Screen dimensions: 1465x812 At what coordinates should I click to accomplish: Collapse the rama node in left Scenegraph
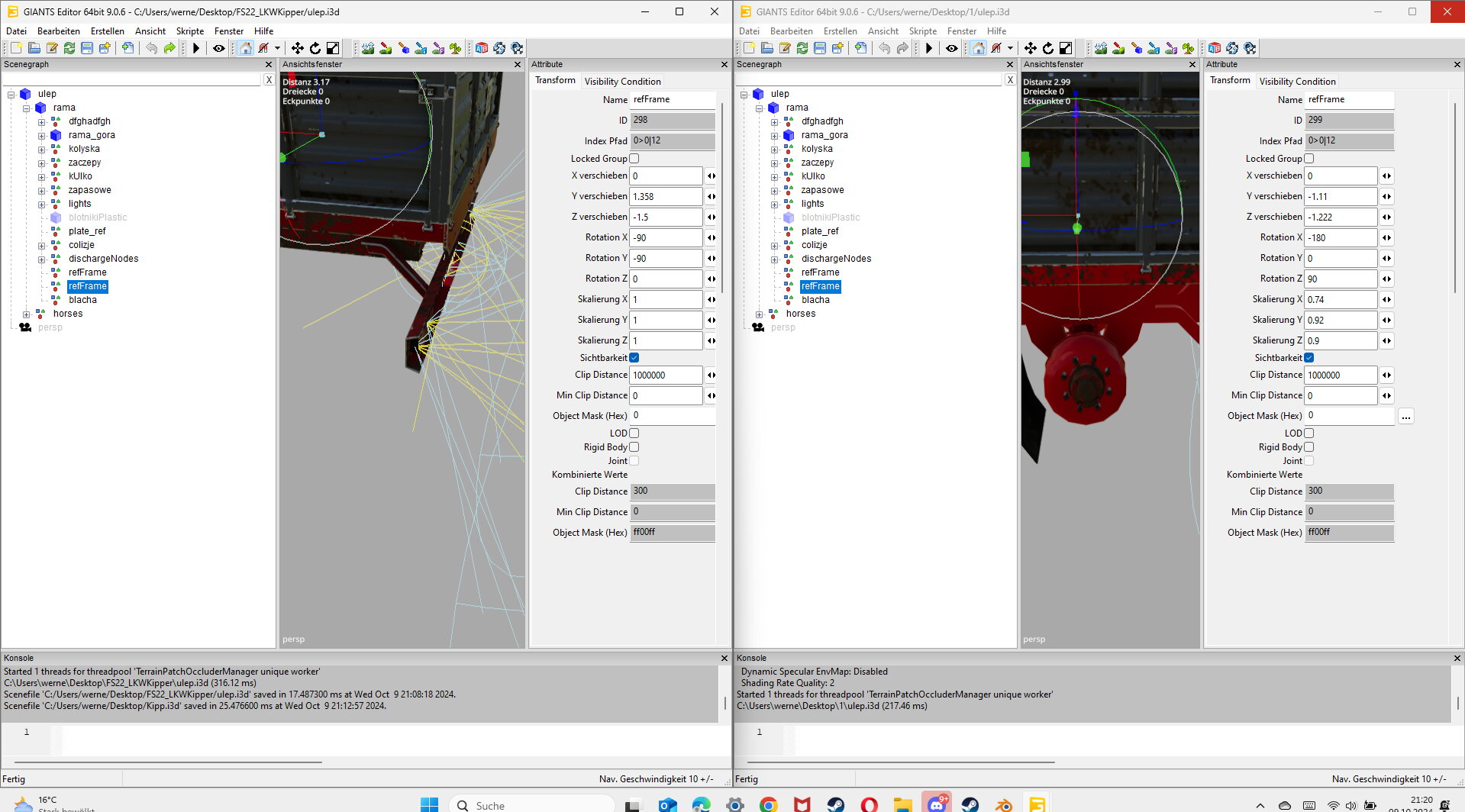[x=27, y=108]
